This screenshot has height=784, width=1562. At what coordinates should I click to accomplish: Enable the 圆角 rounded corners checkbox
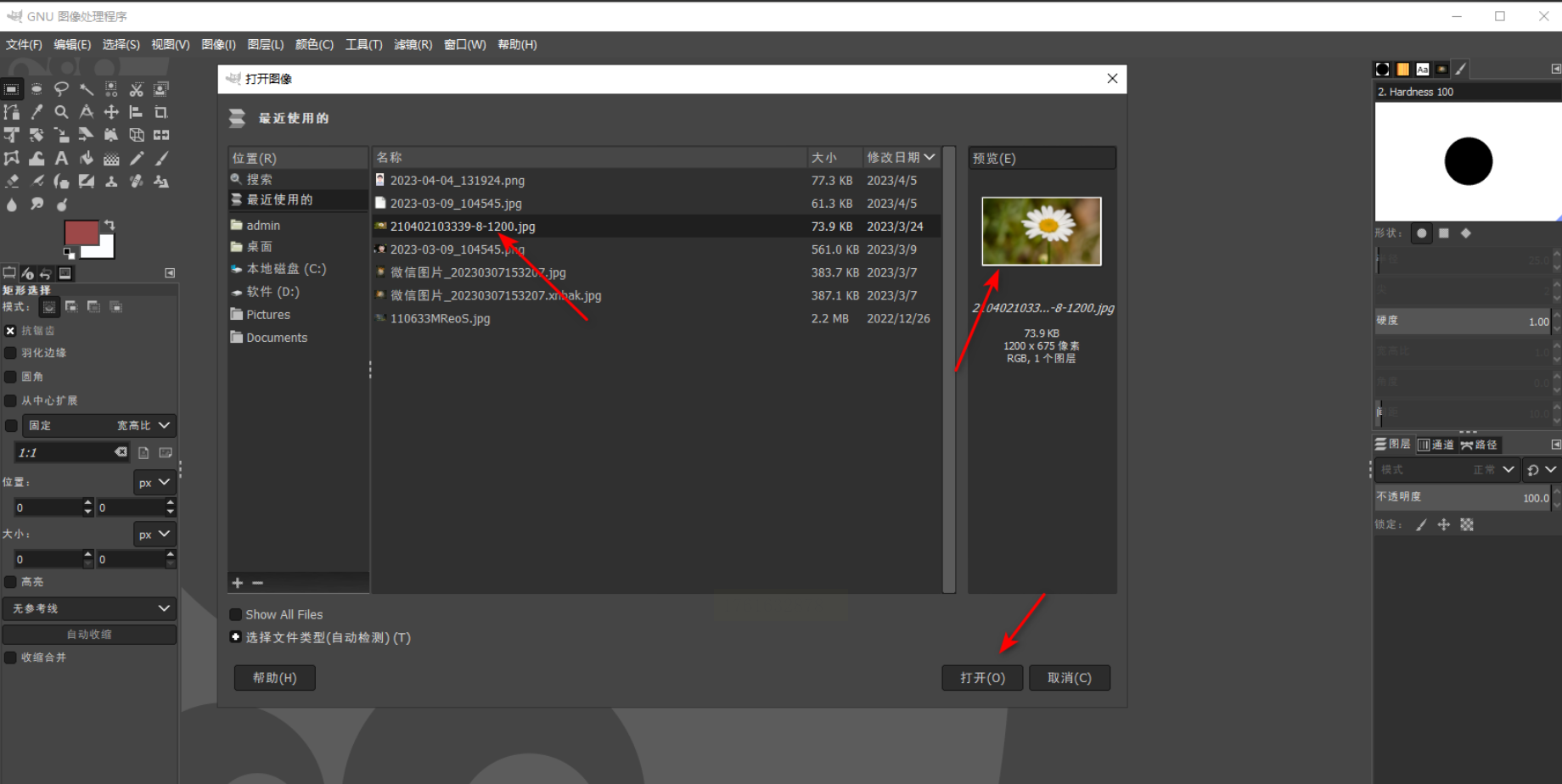tap(10, 377)
